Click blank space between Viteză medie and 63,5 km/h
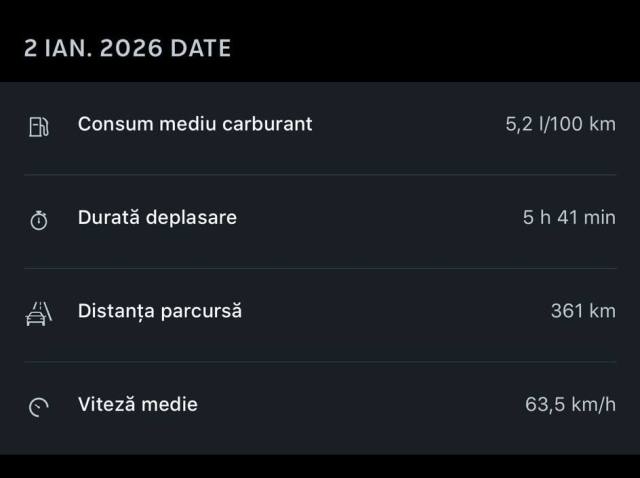Screen dimensions: 640x478 pyautogui.click(x=360, y=404)
